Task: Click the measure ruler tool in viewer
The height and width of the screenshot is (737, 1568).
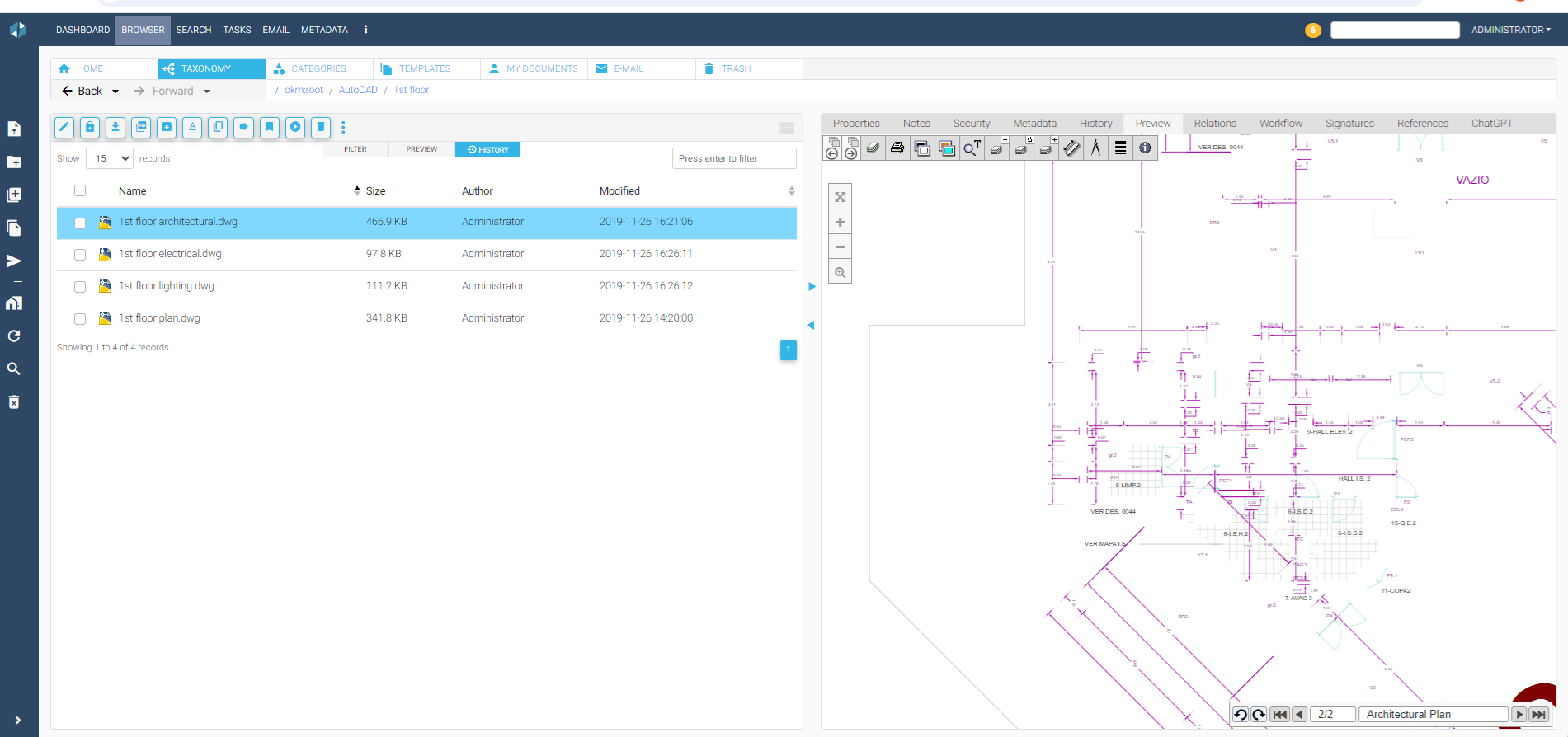Action: click(x=1071, y=148)
